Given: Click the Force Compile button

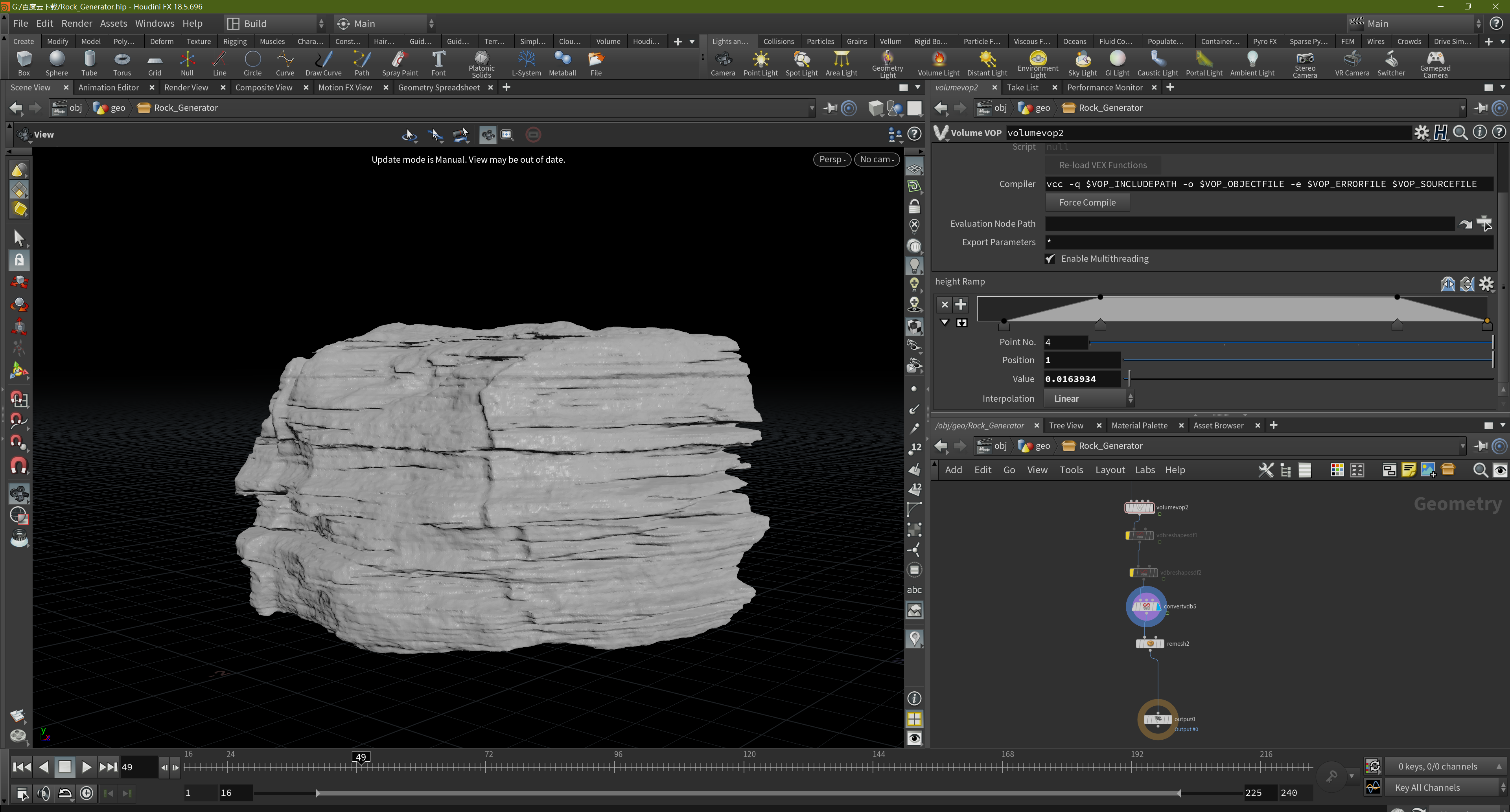Looking at the screenshot, I should coord(1087,203).
